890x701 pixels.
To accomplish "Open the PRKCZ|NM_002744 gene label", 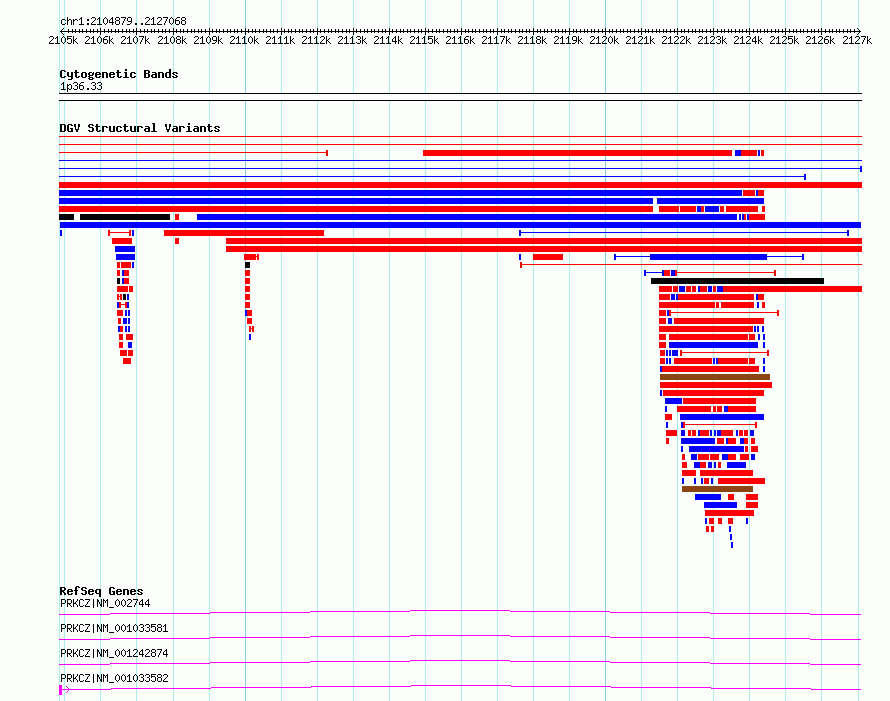I will point(105,603).
